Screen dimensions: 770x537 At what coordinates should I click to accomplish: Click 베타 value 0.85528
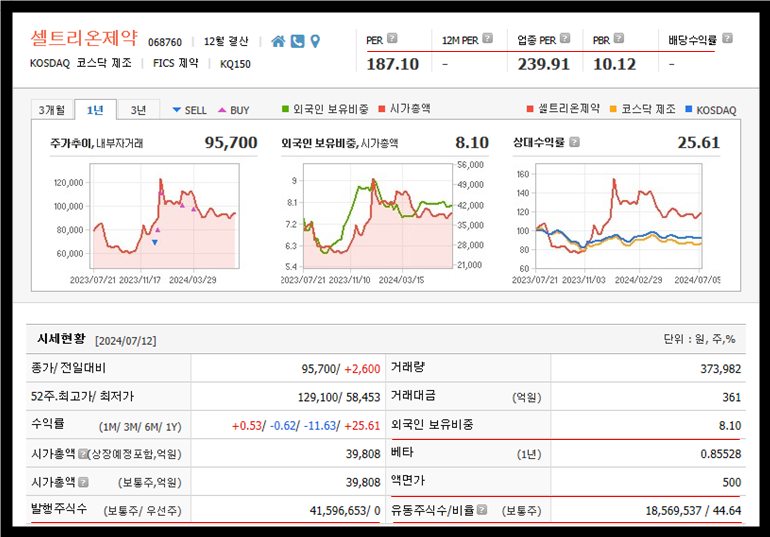(x=720, y=454)
